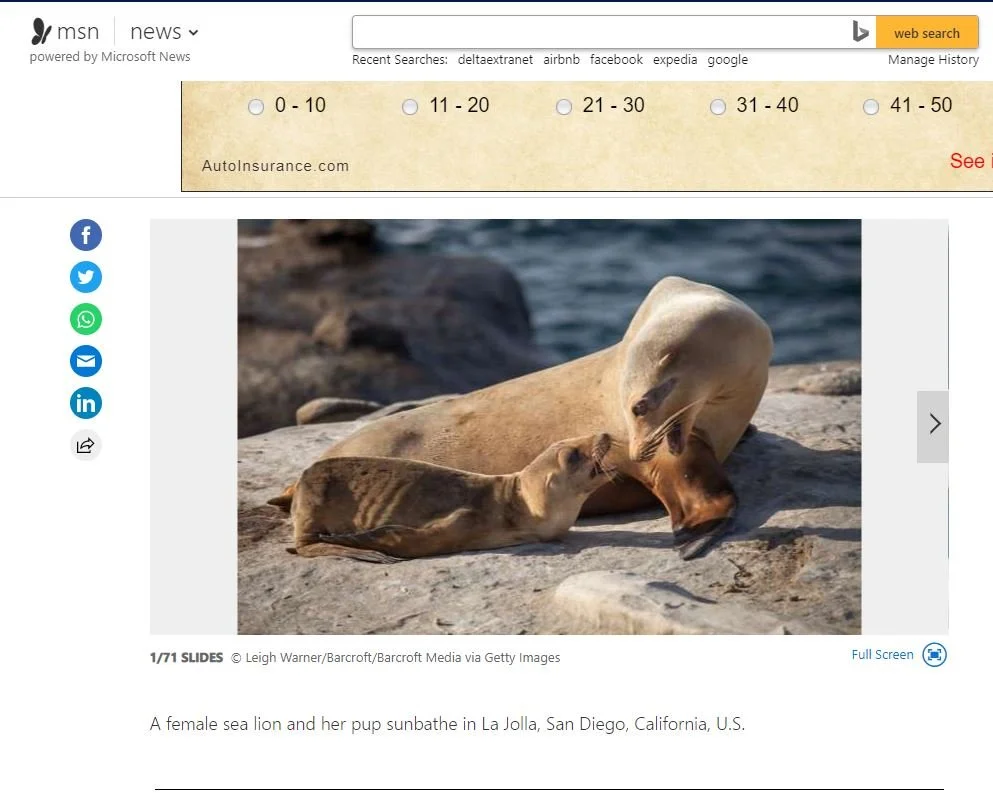Screen dimensions: 993x793
Task: Click recent search deltaextranet
Action: (x=495, y=60)
